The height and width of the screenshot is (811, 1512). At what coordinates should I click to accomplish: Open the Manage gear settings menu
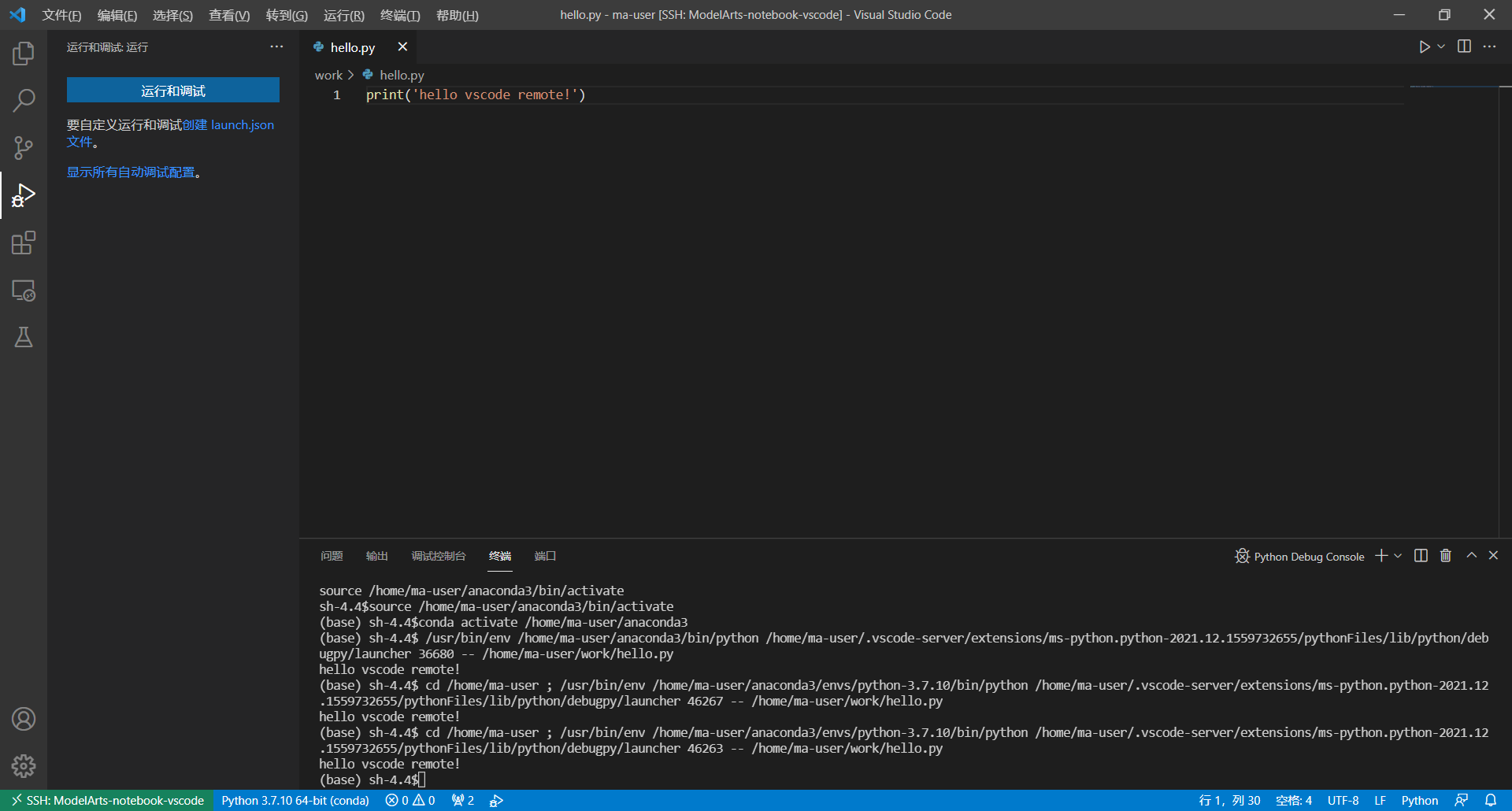[24, 766]
